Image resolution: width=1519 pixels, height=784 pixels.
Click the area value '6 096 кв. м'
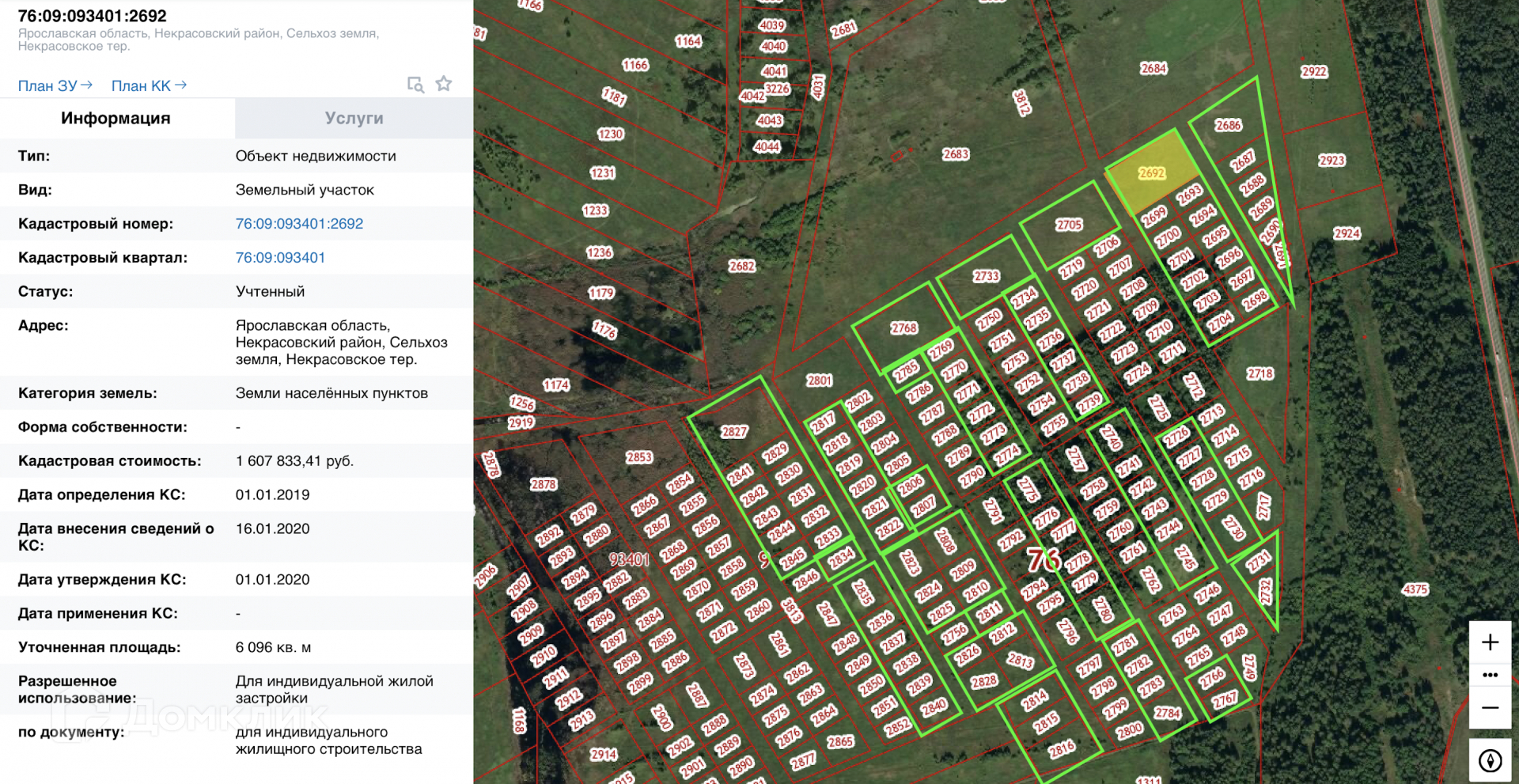coord(273,647)
